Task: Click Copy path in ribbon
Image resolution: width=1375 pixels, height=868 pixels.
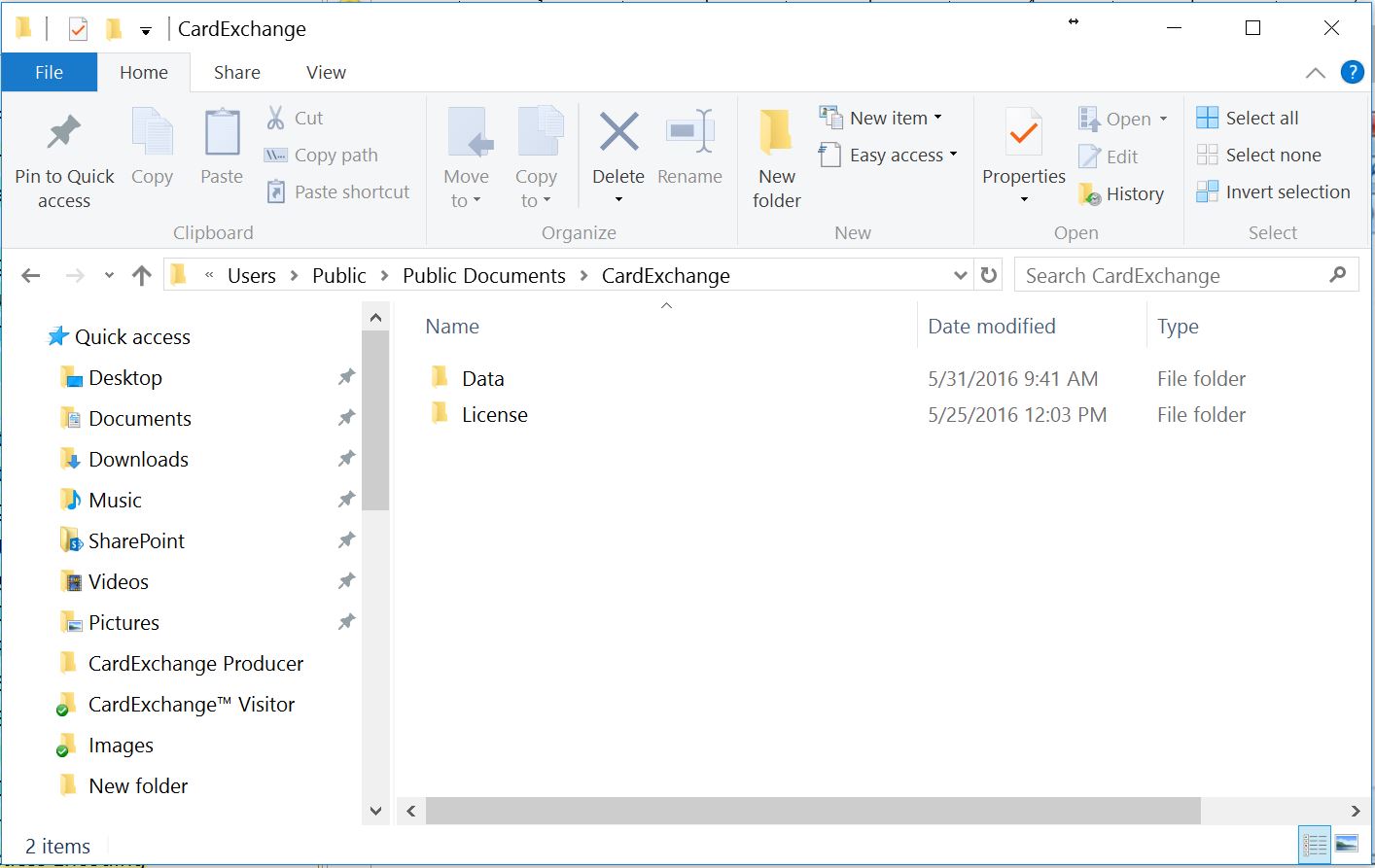Action: pos(322,155)
